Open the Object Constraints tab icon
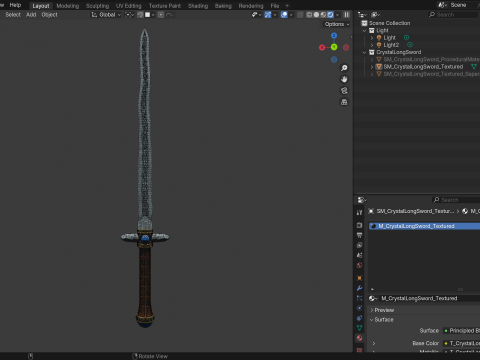 tap(359, 318)
